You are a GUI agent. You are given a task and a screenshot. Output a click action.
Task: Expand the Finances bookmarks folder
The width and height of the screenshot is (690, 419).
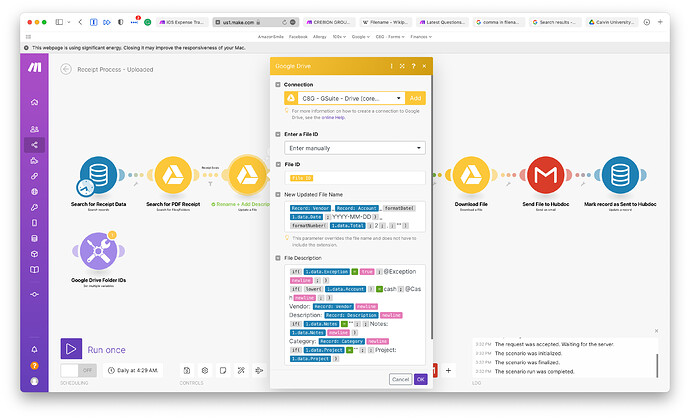(421, 37)
